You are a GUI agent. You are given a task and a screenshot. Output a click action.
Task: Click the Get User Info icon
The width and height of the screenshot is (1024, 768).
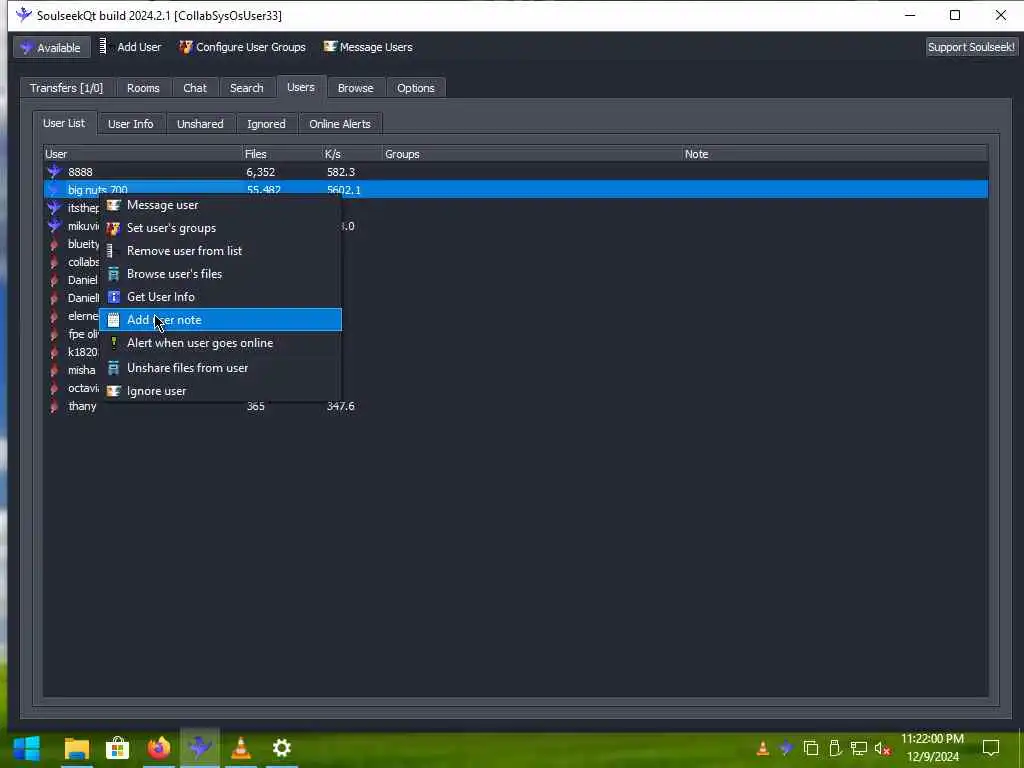tap(114, 296)
